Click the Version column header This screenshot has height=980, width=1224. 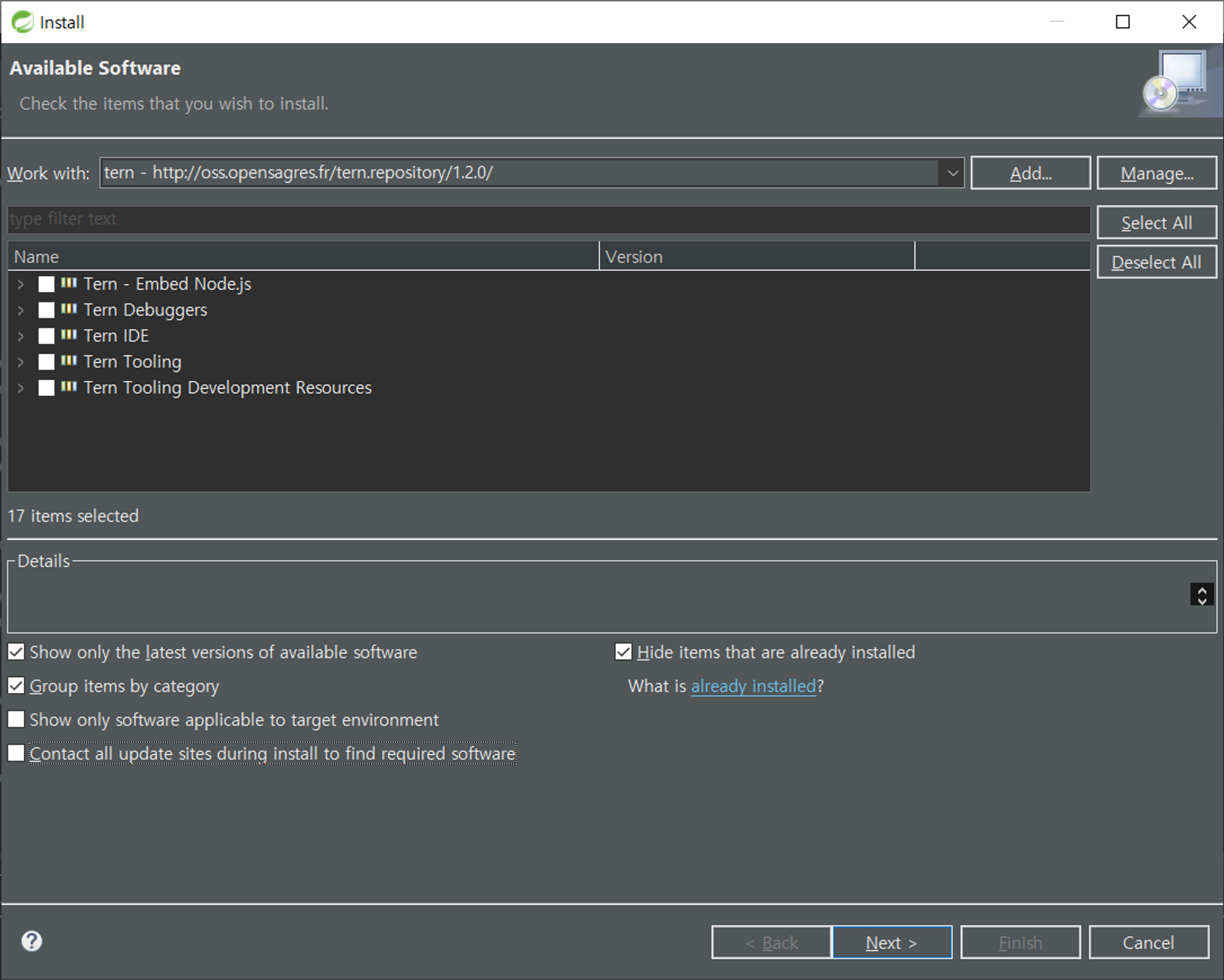[757, 256]
